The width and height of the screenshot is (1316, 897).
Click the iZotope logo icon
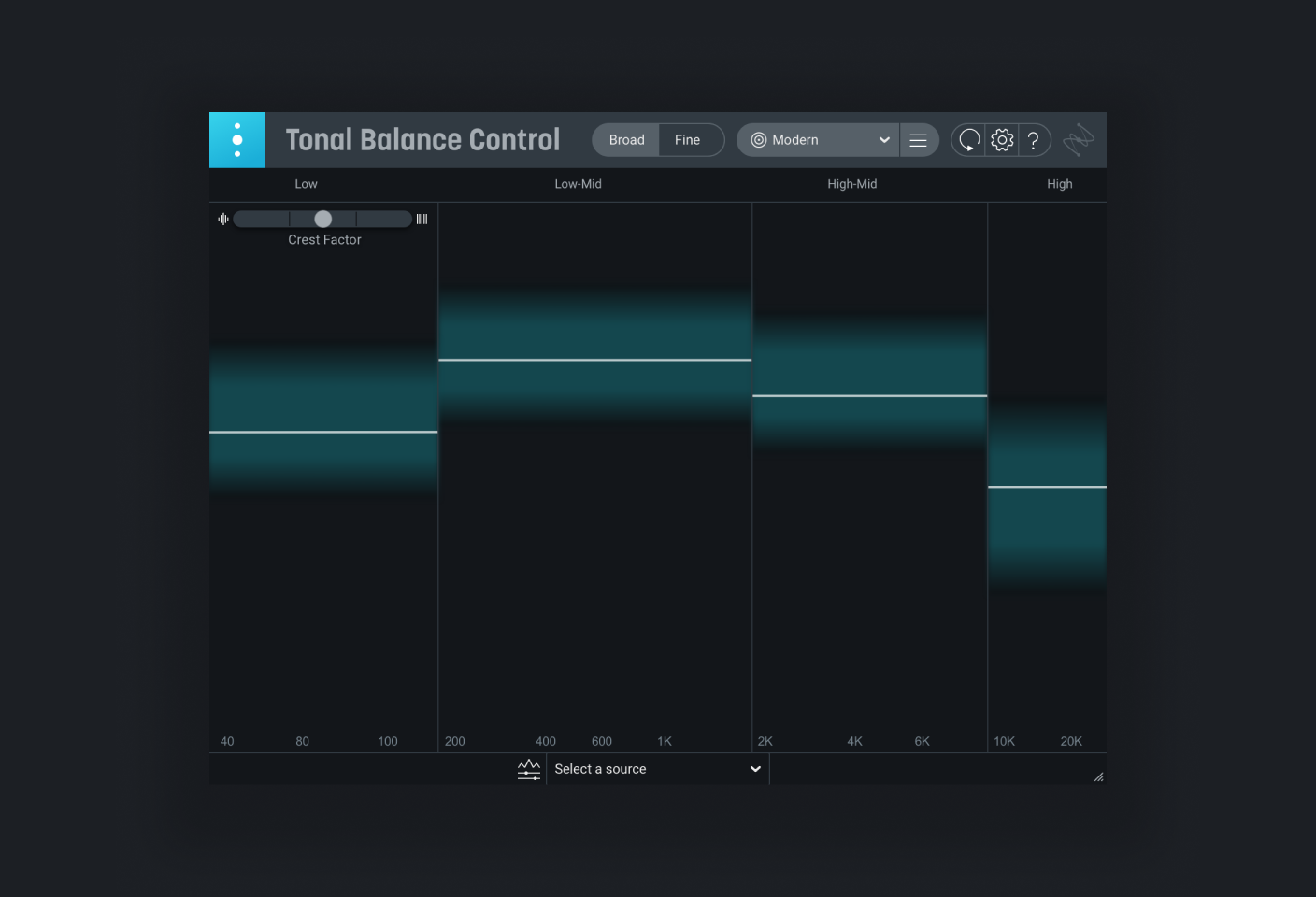pyautogui.click(x=1079, y=140)
